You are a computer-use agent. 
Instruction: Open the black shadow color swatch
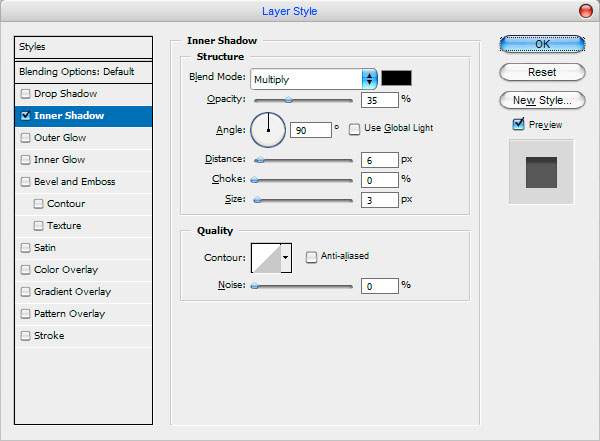click(x=396, y=78)
